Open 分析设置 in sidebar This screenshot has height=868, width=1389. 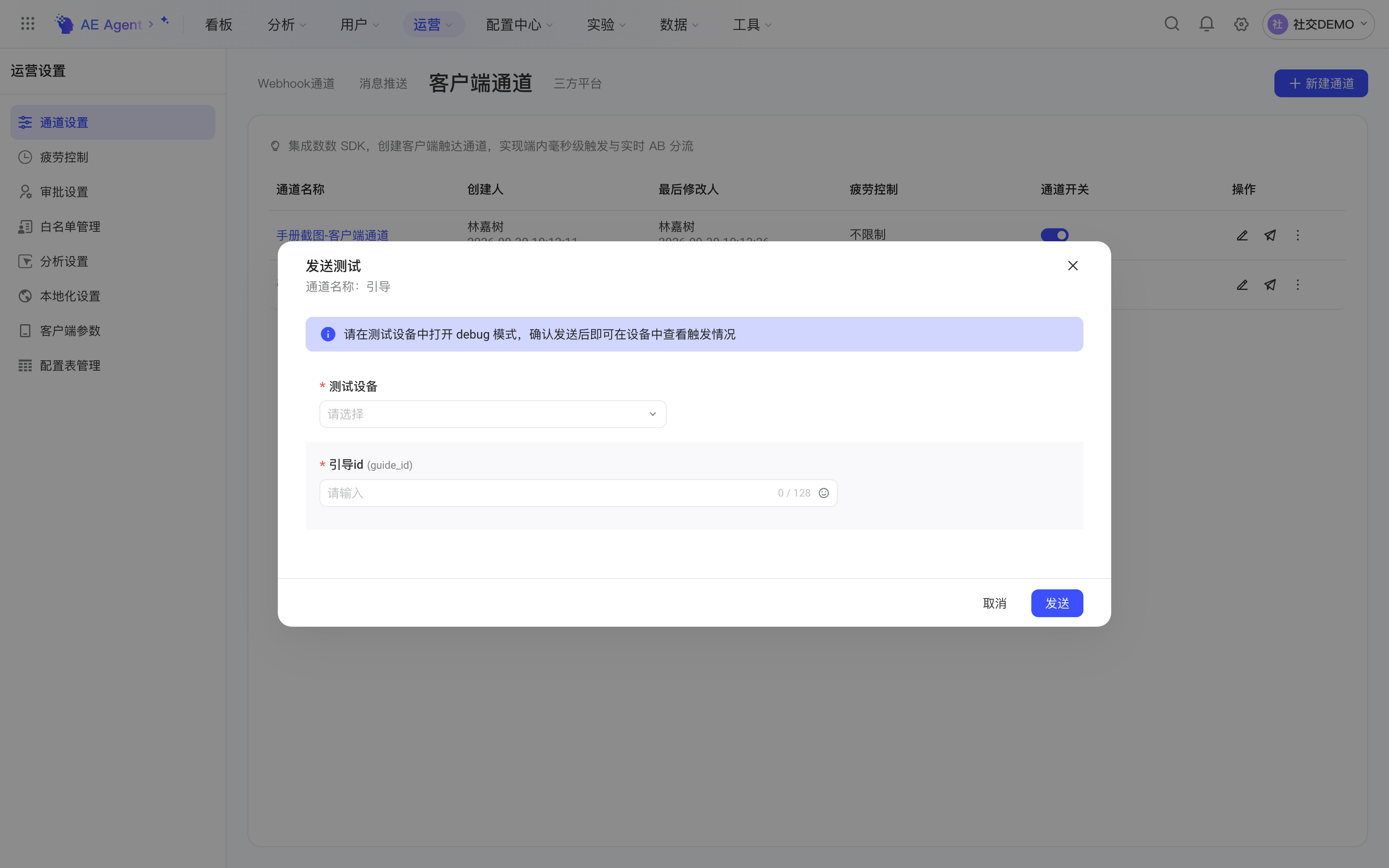click(112, 261)
